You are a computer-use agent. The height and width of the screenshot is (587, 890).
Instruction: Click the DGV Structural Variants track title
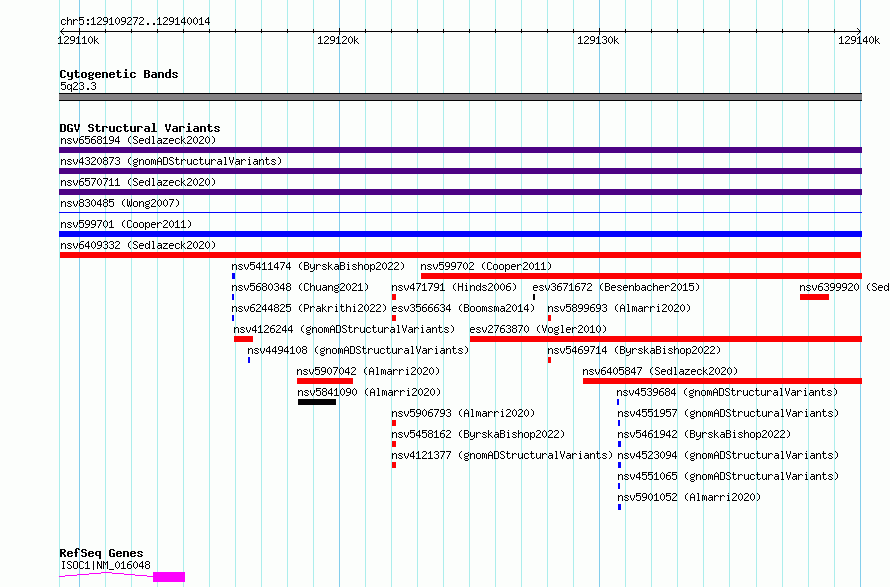click(140, 128)
